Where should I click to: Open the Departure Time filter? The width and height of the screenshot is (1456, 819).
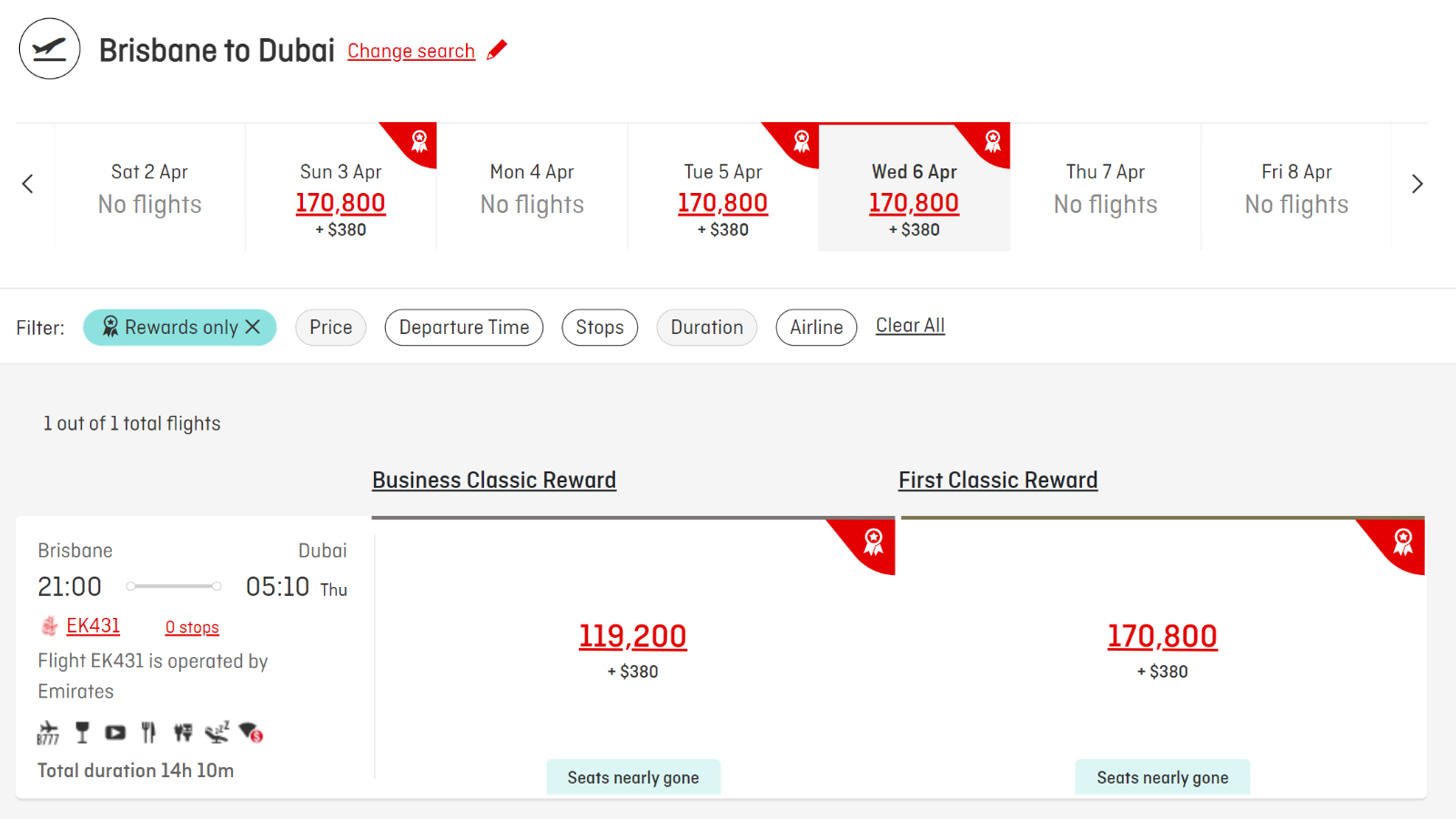click(x=464, y=328)
